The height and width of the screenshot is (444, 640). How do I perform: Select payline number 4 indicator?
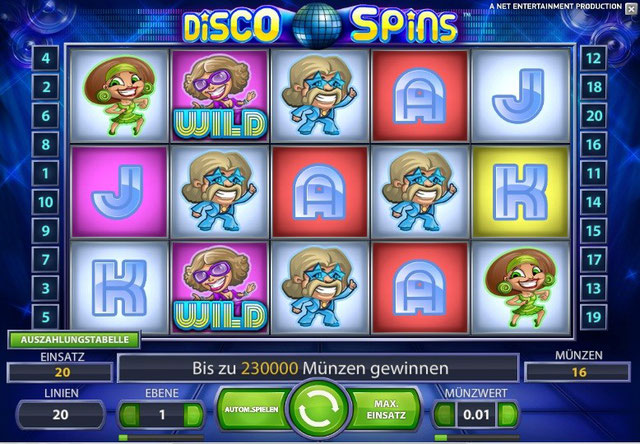45,58
